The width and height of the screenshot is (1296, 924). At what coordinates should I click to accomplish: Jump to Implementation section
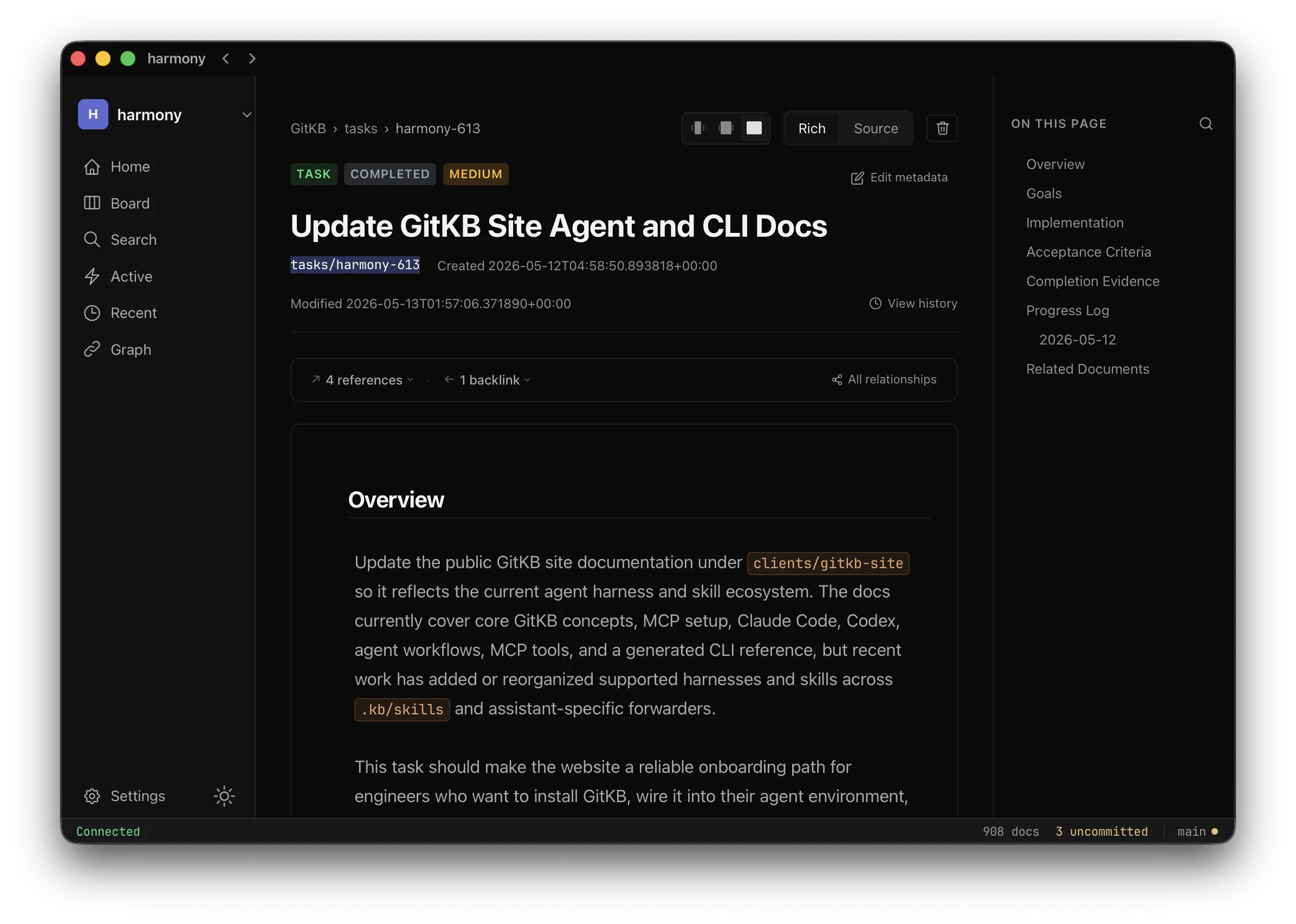[x=1074, y=223]
